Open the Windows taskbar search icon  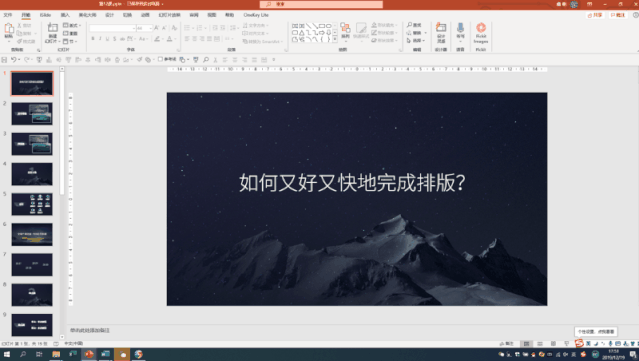tap(23, 354)
